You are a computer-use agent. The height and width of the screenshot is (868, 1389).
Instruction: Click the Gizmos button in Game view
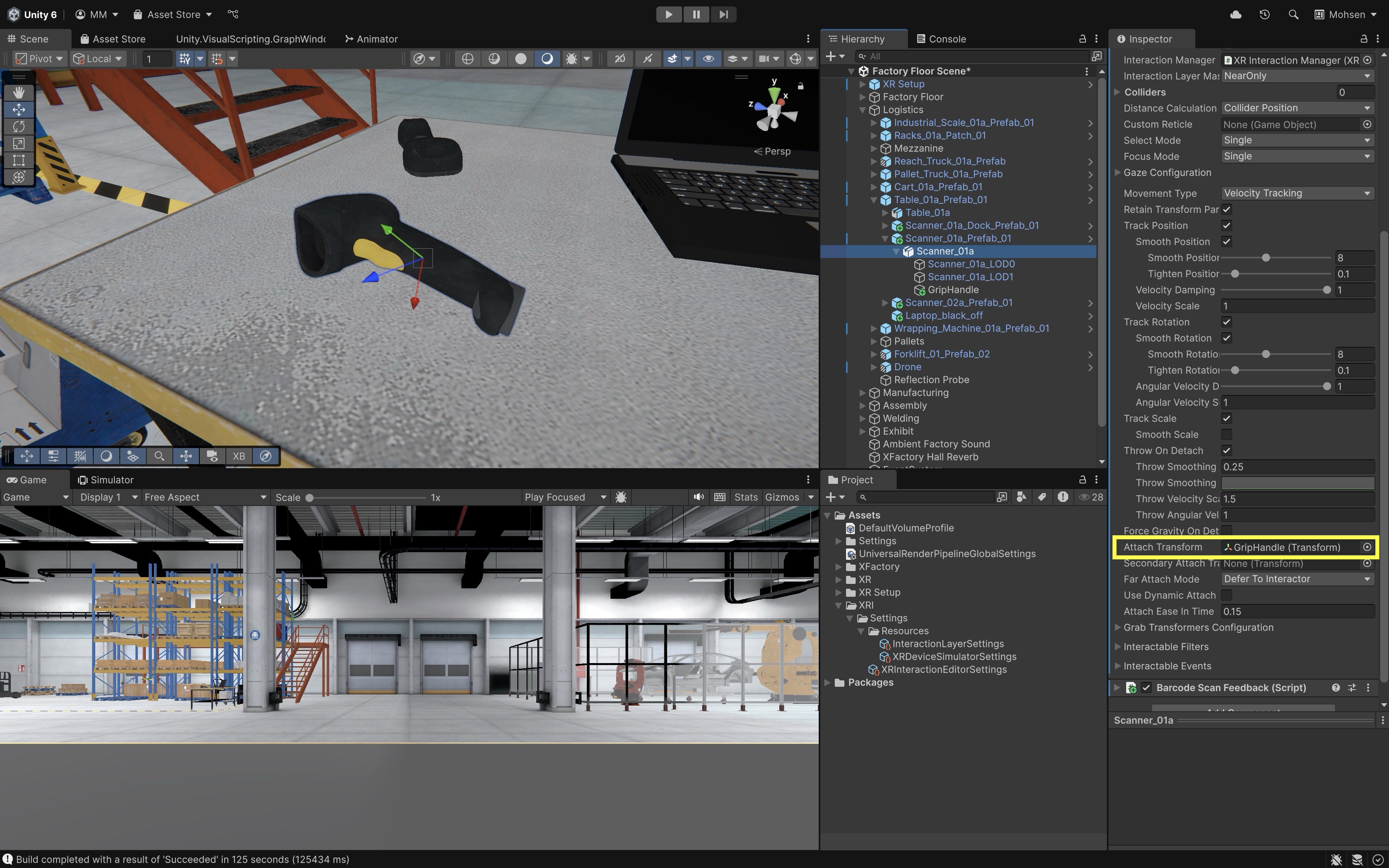pos(782,497)
